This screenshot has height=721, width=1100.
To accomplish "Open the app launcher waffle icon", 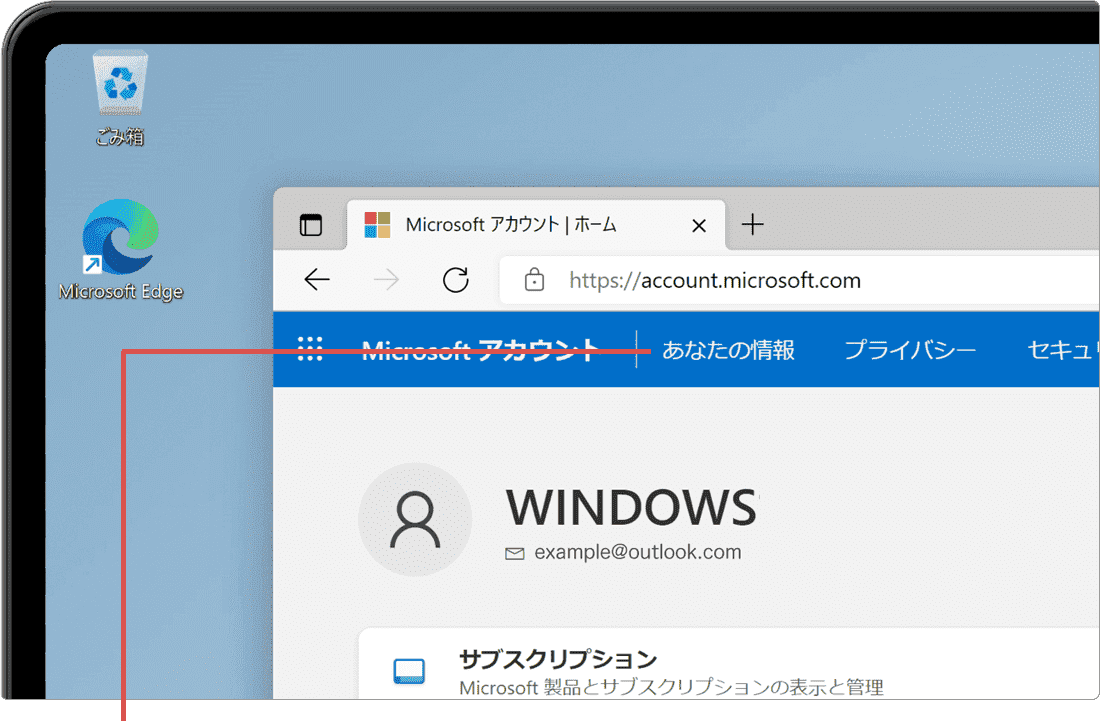I will [x=310, y=349].
